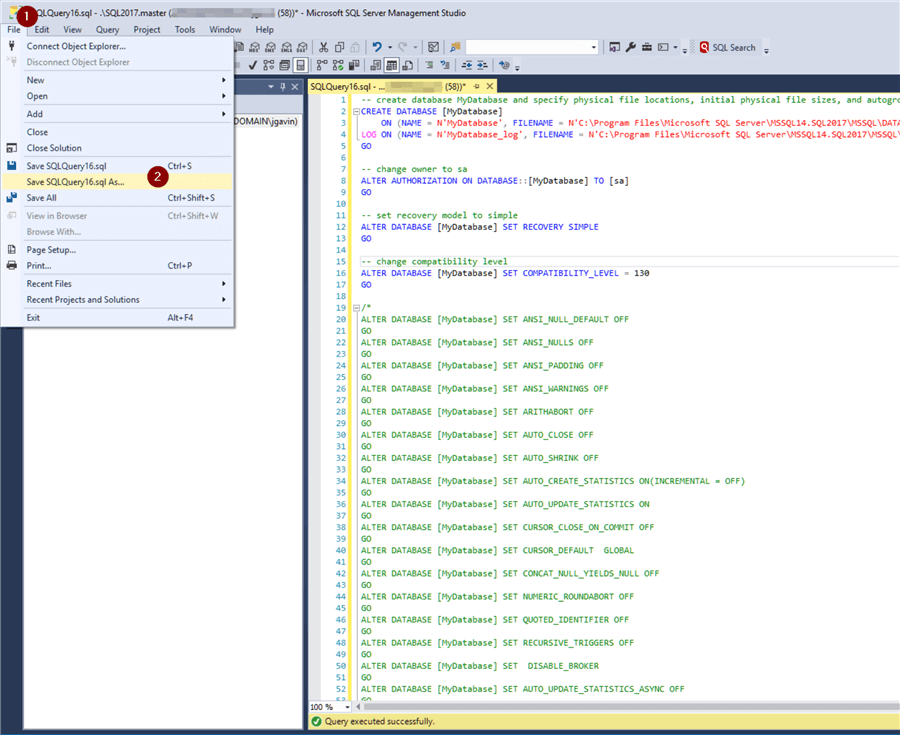Toggle IntelliSense enabled button
Screen dimensions: 900x735
[300, 65]
